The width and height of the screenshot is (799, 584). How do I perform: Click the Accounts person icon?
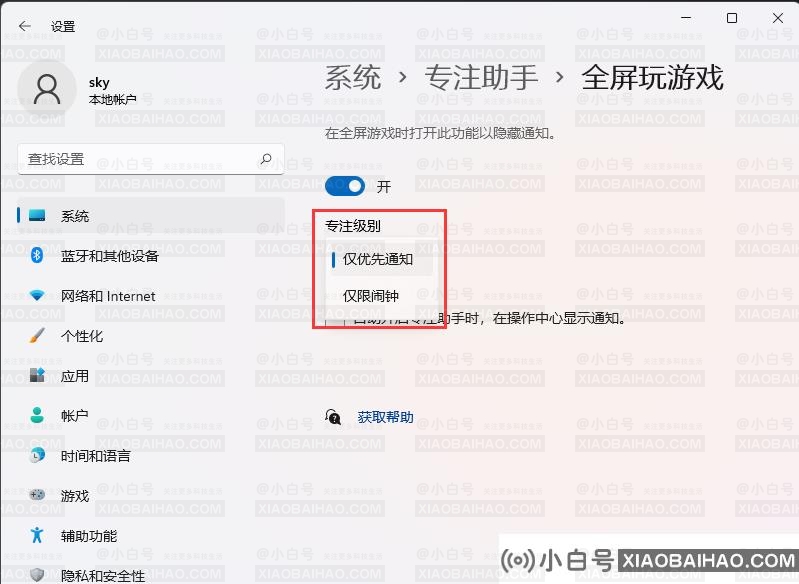pyautogui.click(x=37, y=415)
